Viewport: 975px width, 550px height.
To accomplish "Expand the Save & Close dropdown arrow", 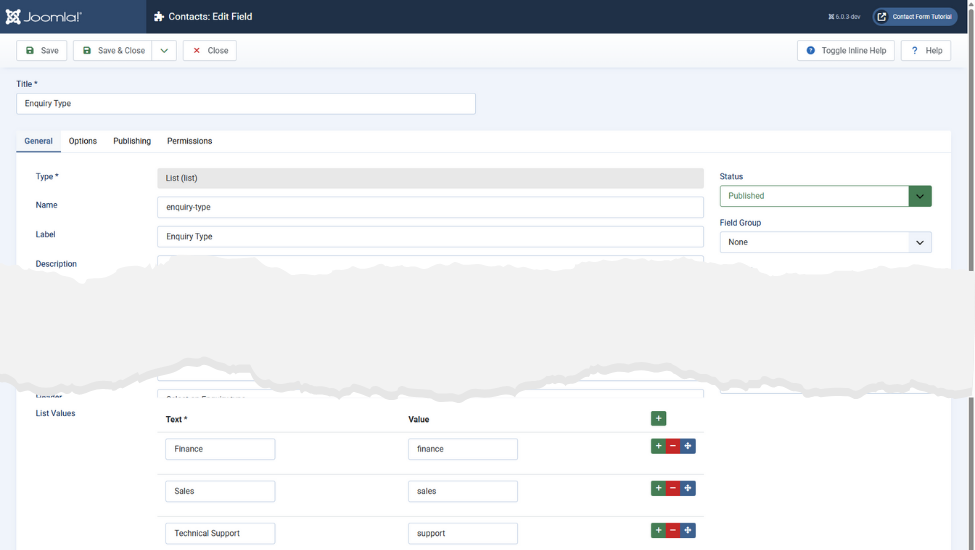I will [x=164, y=50].
